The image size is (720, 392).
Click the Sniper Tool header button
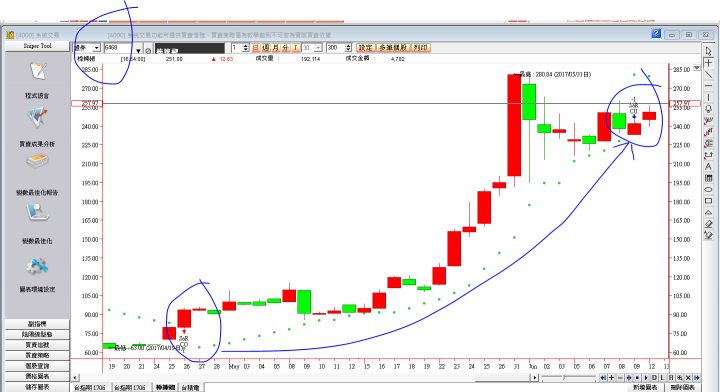[x=37, y=46]
